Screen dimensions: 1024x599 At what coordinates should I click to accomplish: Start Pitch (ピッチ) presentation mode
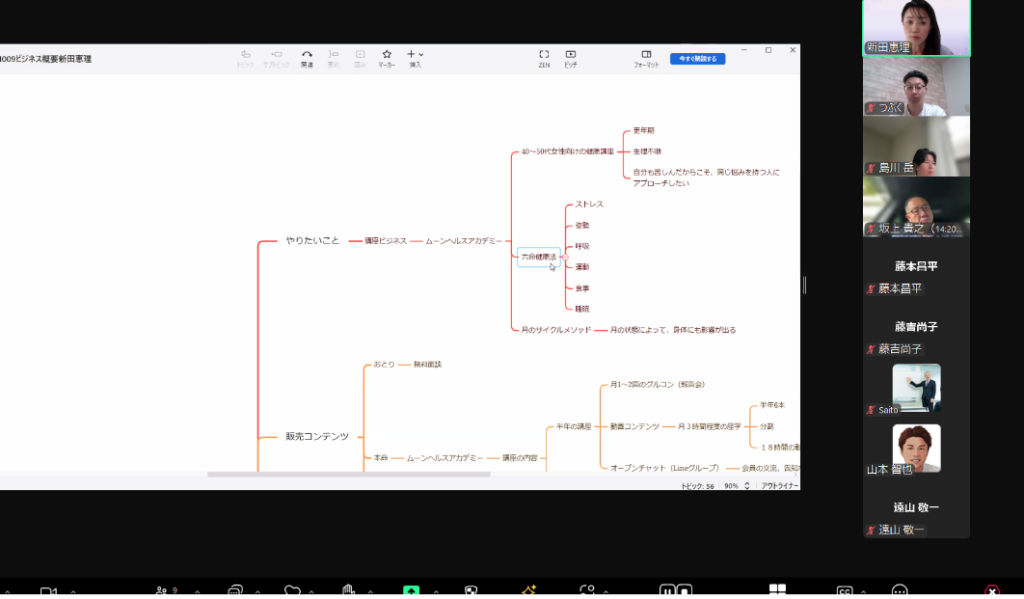pos(570,55)
